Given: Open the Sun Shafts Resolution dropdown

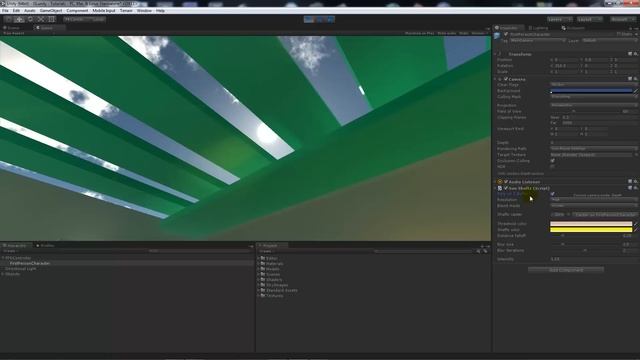Looking at the screenshot, I should [x=594, y=200].
